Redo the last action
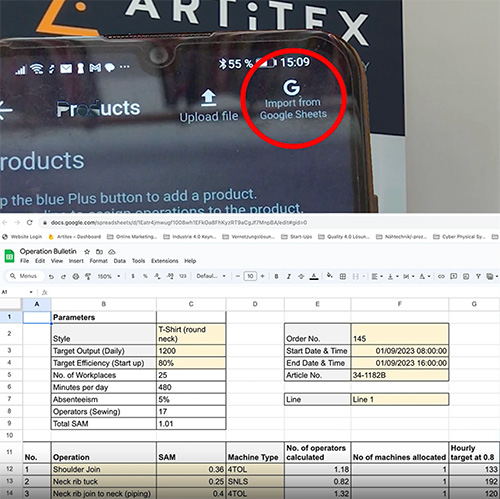Viewport: 500px width, 499px height. pos(63,276)
